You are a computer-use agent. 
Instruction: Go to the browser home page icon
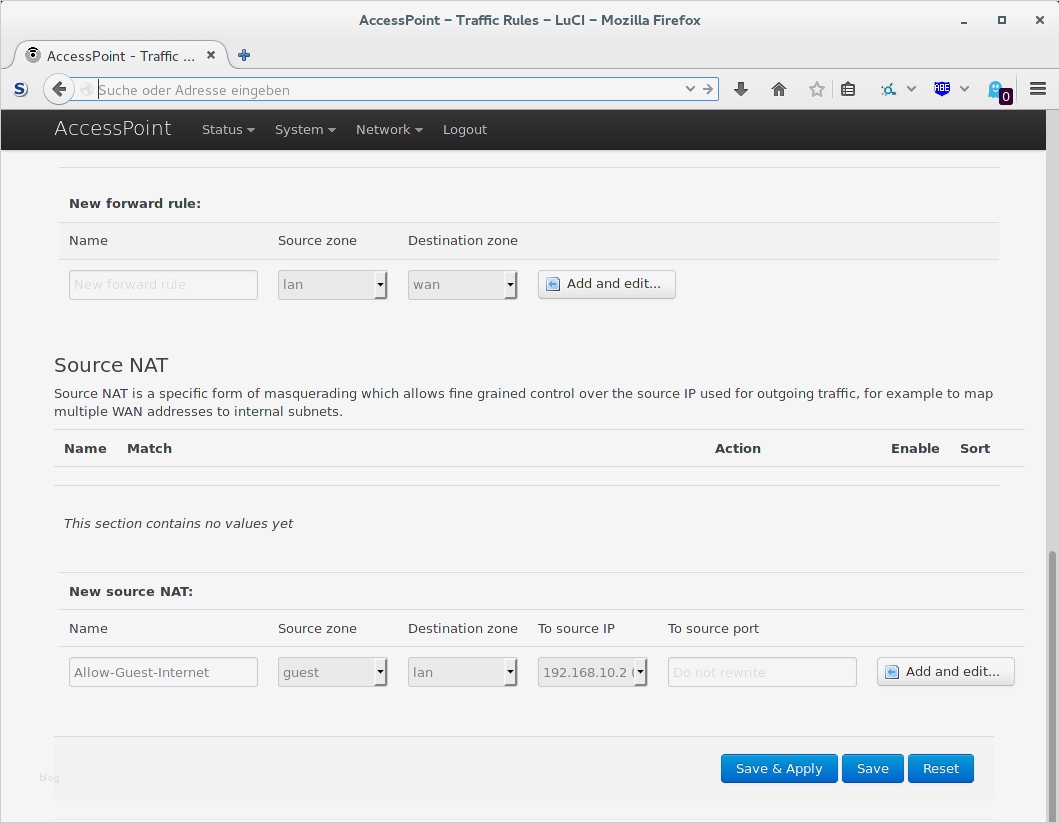779,89
